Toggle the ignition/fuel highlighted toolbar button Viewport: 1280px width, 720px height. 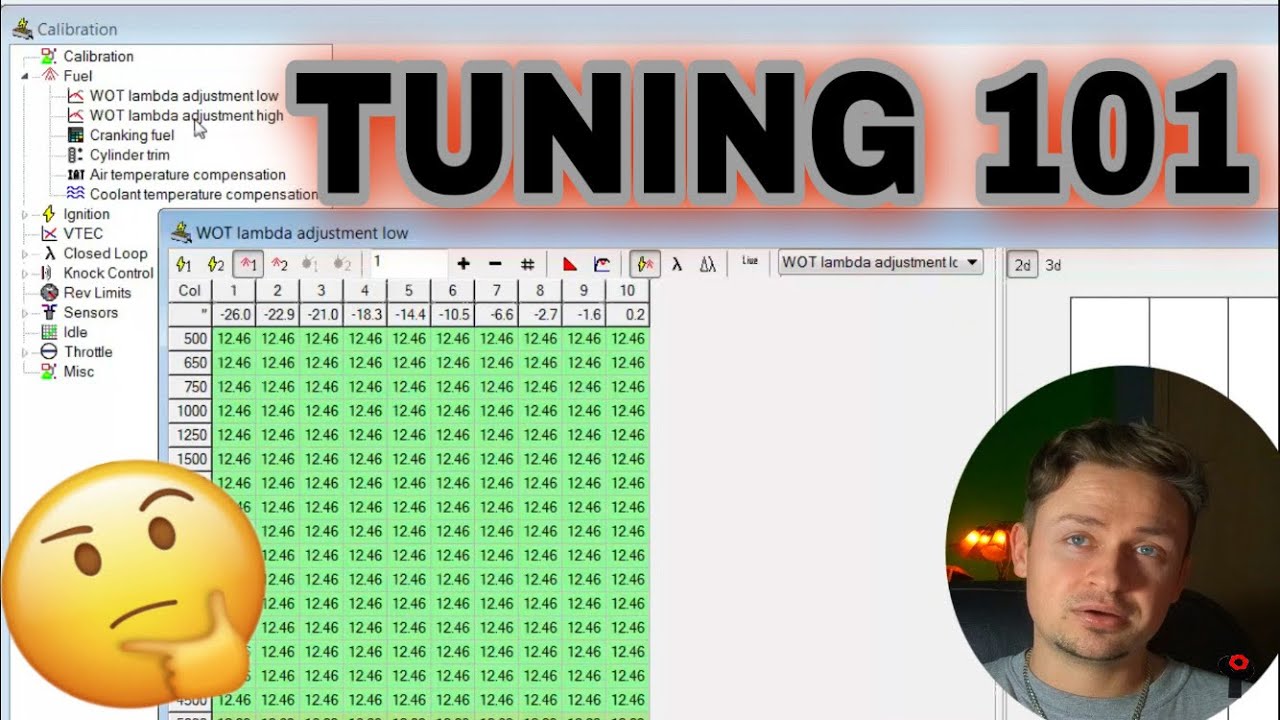point(645,264)
